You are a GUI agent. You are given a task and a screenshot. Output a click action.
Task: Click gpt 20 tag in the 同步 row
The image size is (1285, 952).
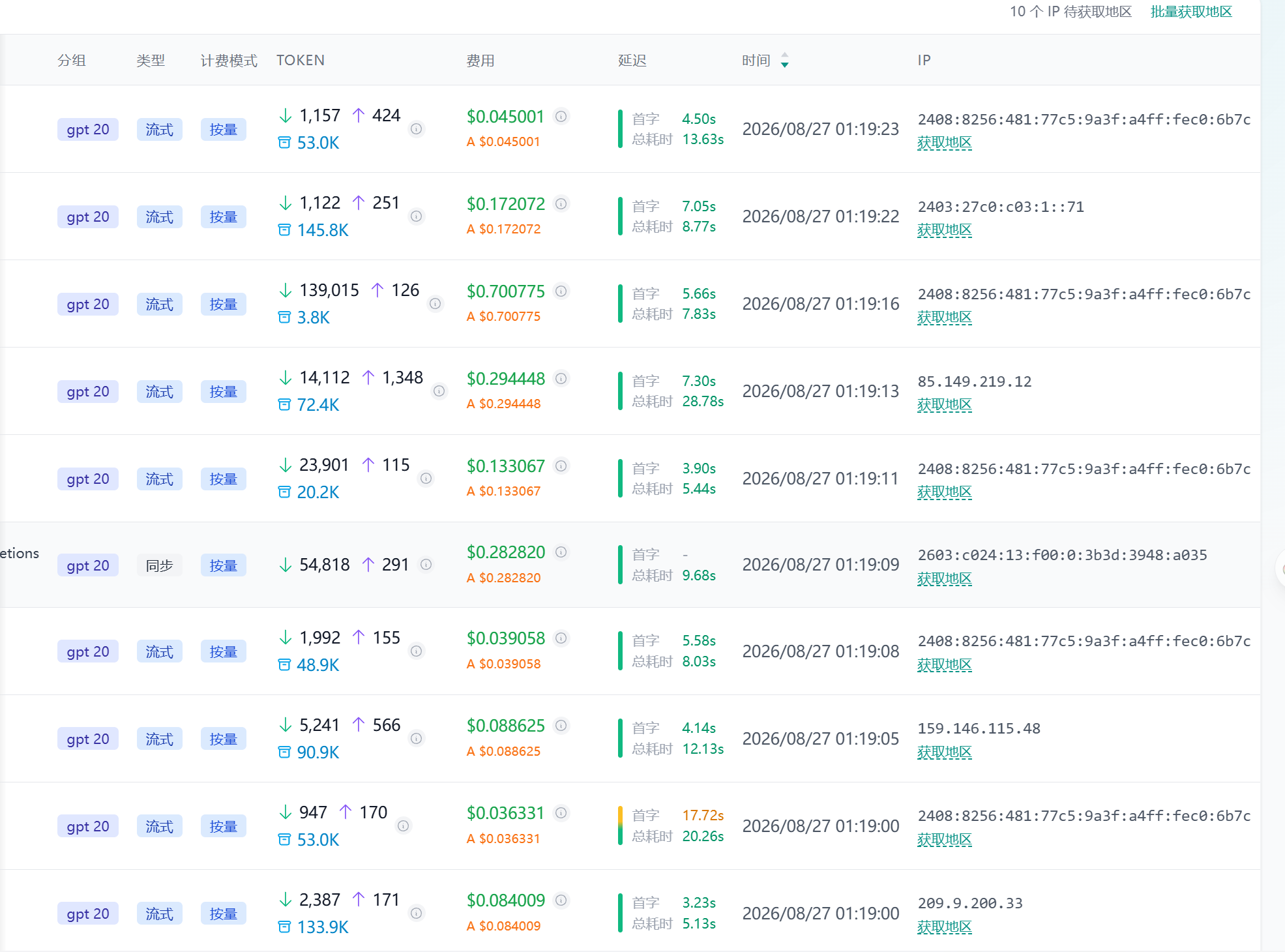(x=88, y=565)
